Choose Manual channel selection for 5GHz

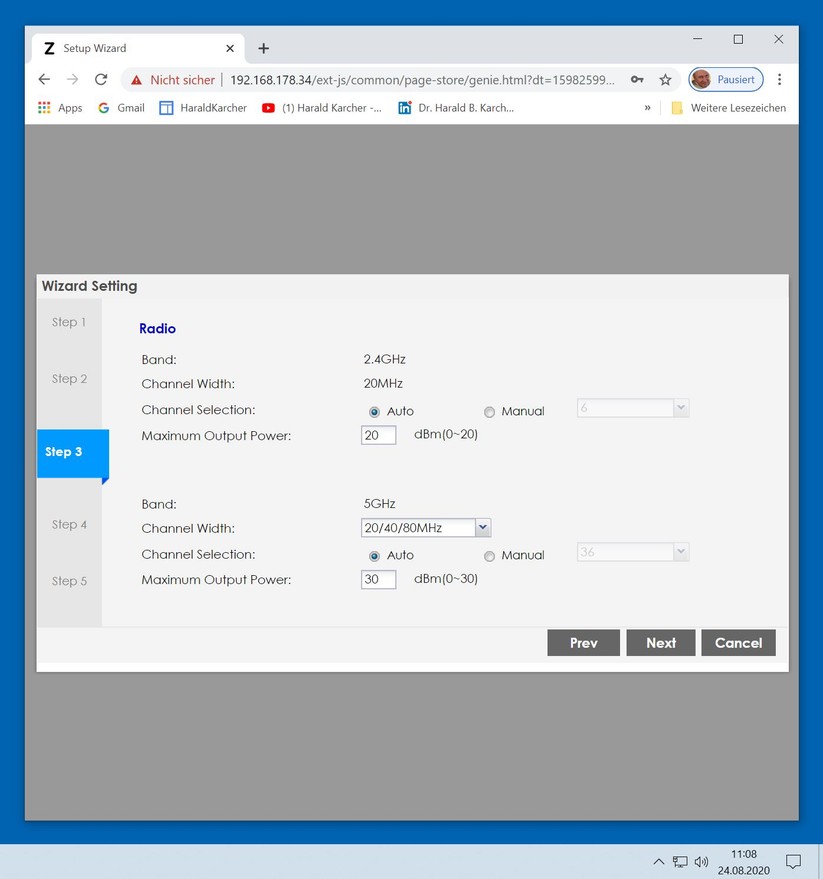[489, 556]
